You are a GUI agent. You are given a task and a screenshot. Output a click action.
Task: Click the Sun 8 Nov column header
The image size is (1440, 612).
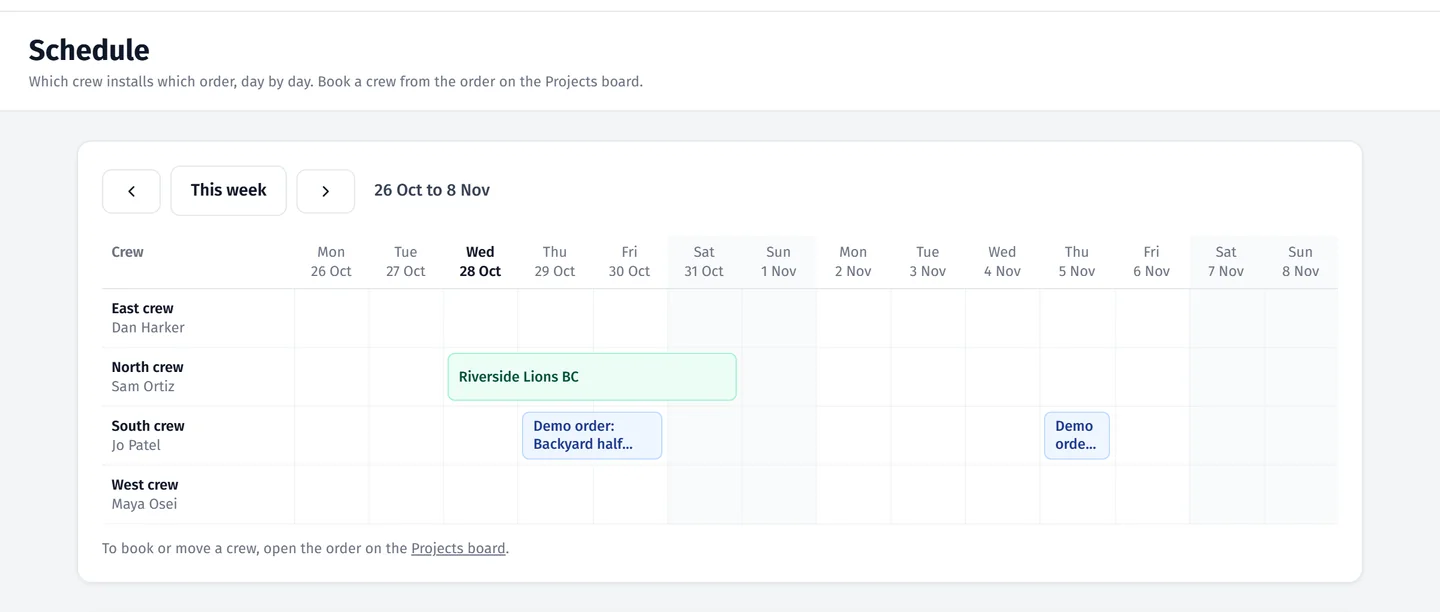click(x=1300, y=262)
